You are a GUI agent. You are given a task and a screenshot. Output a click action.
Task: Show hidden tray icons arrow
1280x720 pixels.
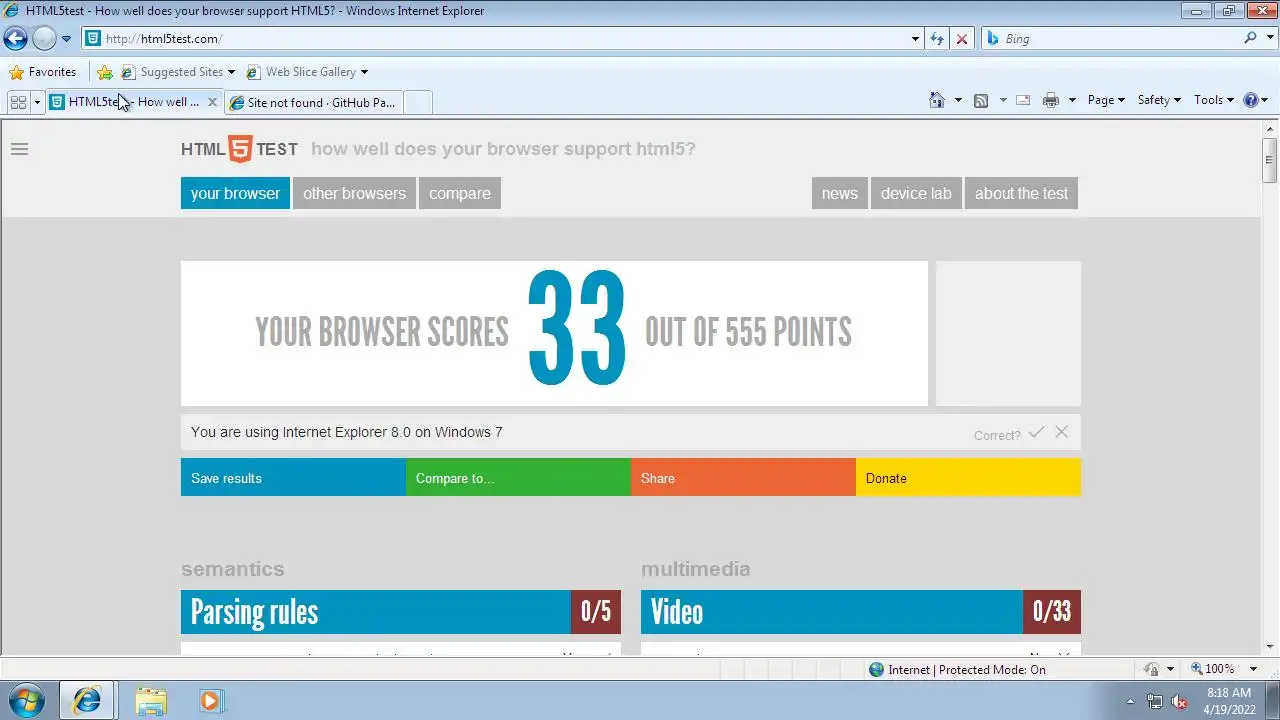[1130, 701]
